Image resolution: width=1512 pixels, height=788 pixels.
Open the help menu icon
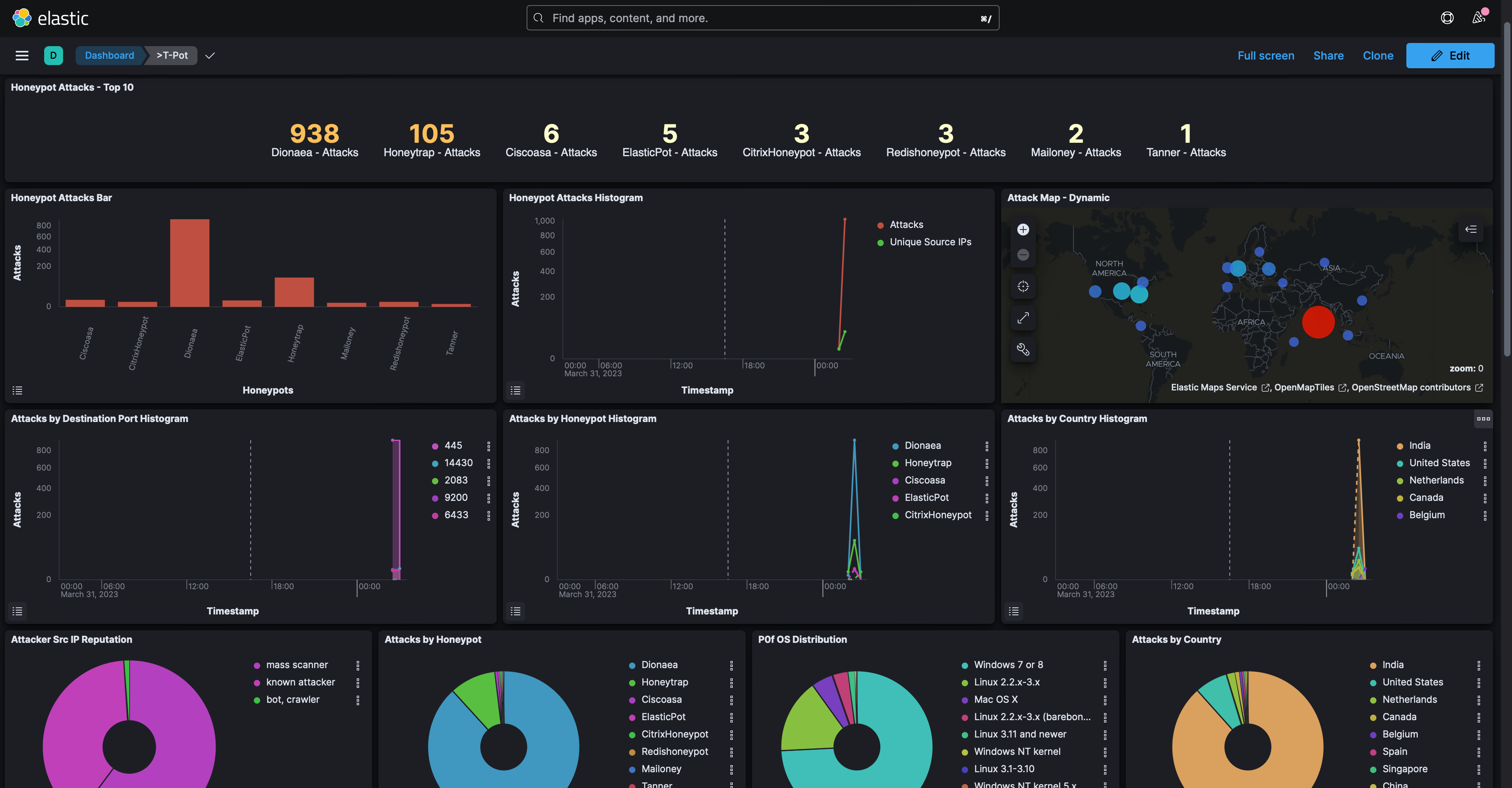tap(1447, 18)
